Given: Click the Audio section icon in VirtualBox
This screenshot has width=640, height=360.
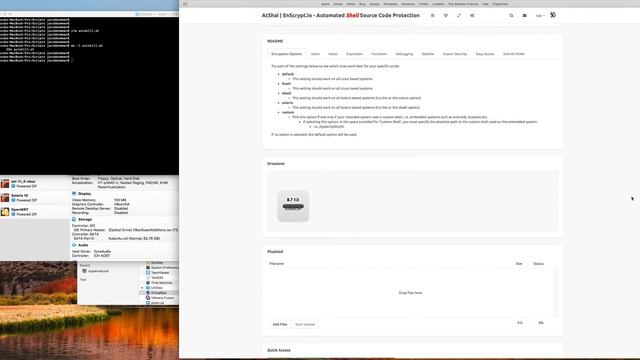Looking at the screenshot, I should click(x=74, y=245).
